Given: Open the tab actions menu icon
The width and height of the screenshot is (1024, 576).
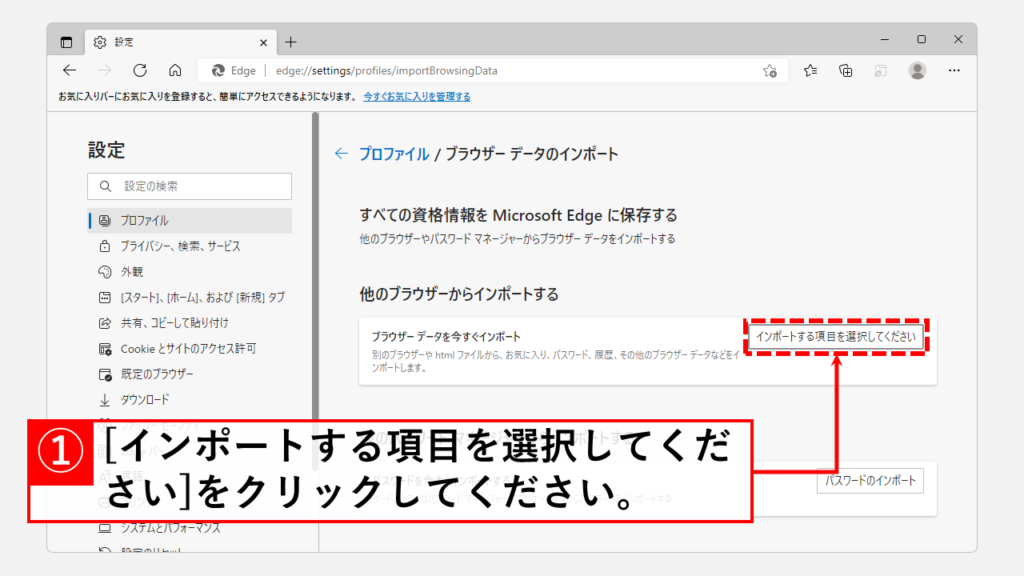Looking at the screenshot, I should point(67,42).
